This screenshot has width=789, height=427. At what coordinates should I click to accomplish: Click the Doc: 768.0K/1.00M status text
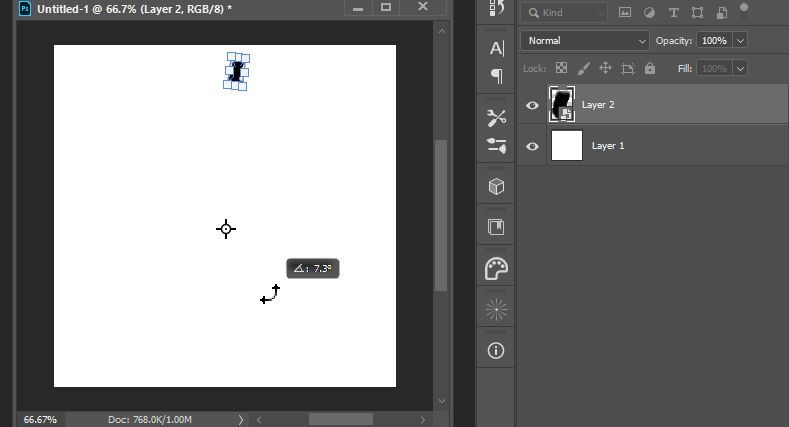149,419
